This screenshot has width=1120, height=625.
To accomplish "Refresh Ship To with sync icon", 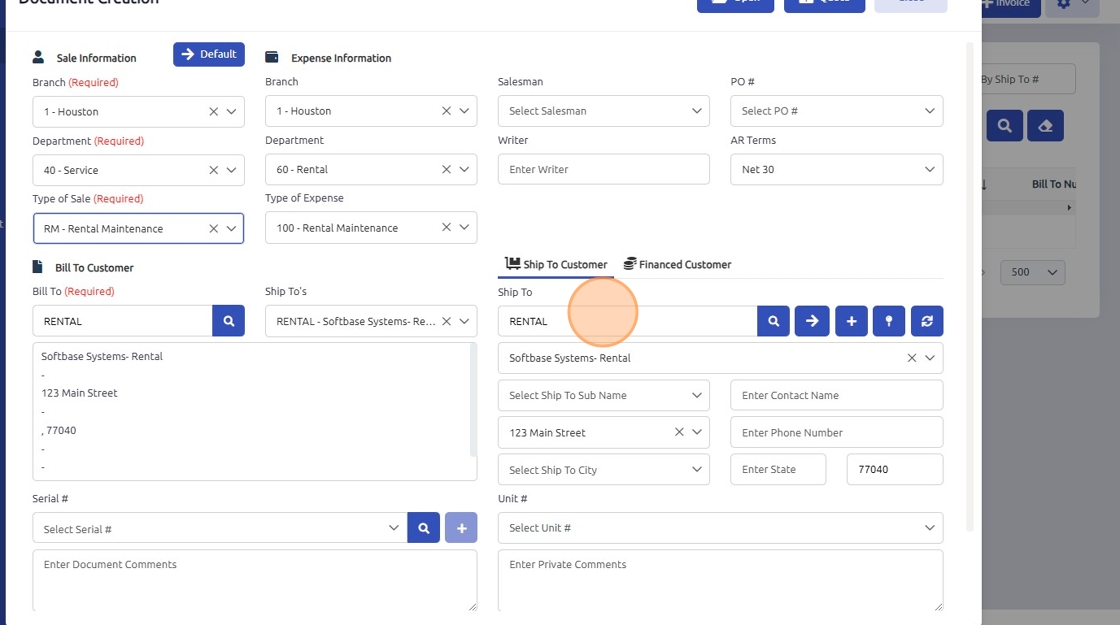I will [927, 321].
